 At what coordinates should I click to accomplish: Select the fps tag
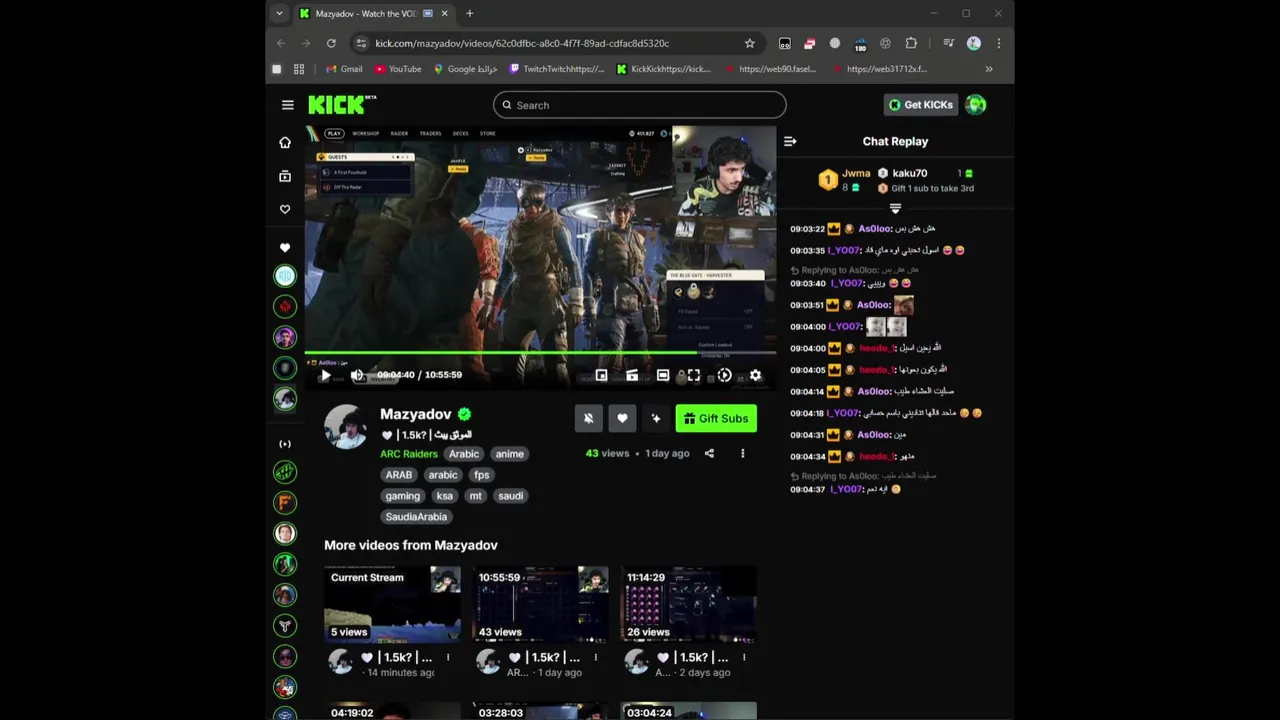482,475
